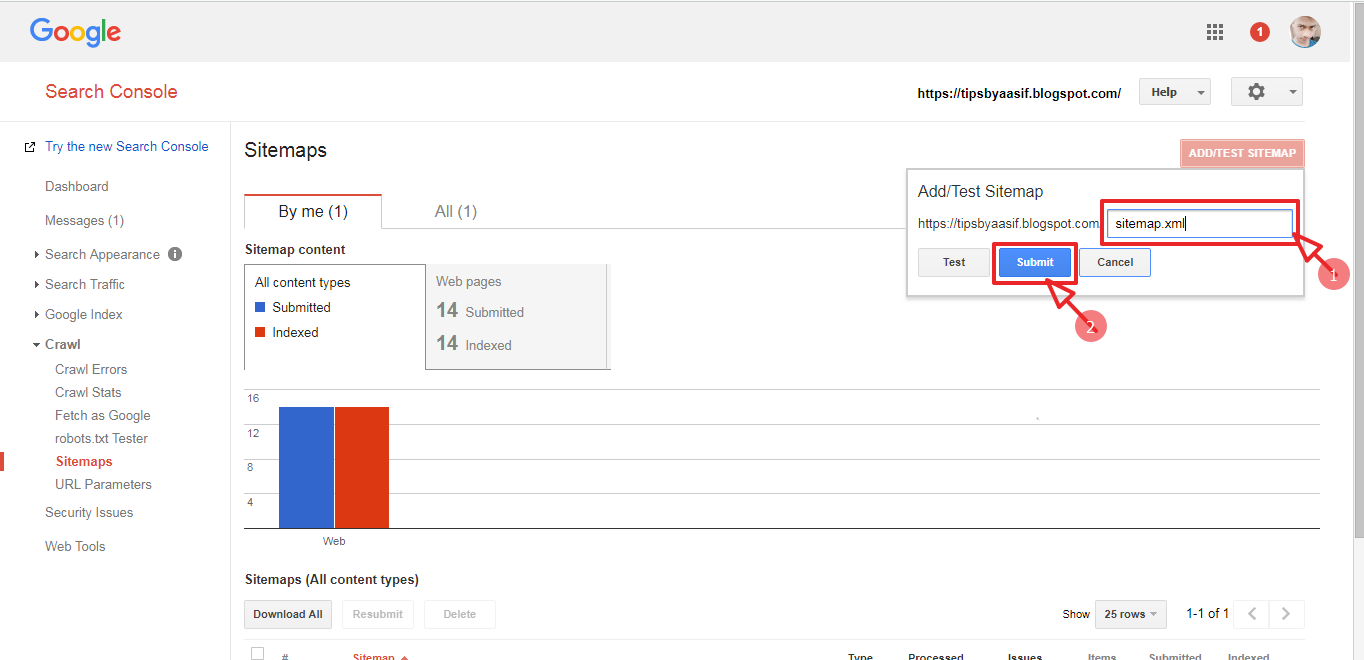Click the red Indexed legend swatch
The image size is (1364, 660).
click(x=260, y=332)
